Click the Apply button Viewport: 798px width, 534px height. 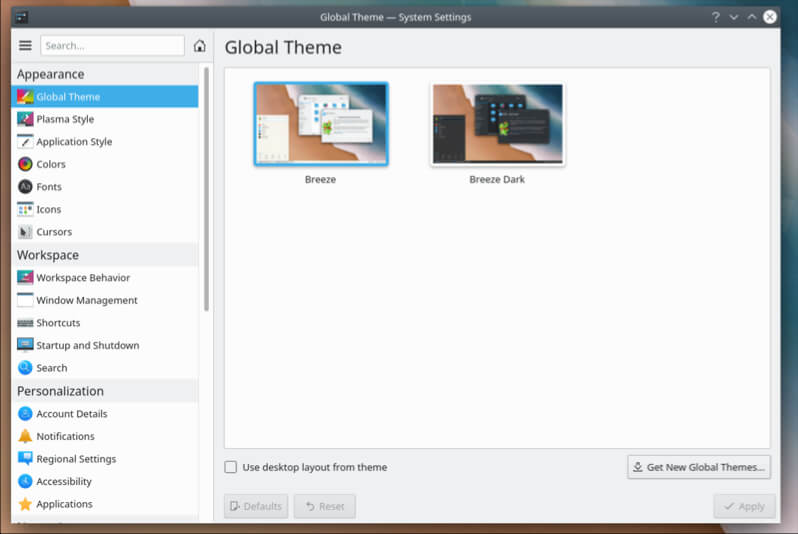coord(745,506)
